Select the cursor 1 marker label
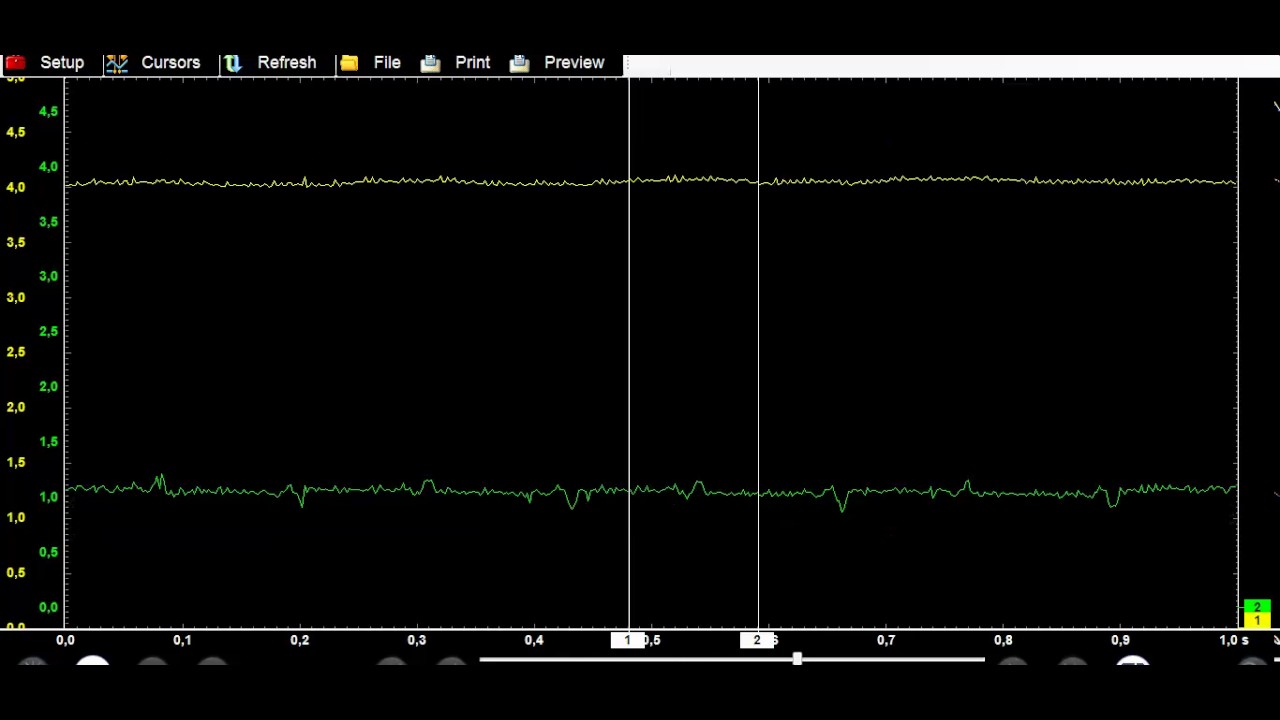The width and height of the screenshot is (1280, 720). click(x=627, y=640)
